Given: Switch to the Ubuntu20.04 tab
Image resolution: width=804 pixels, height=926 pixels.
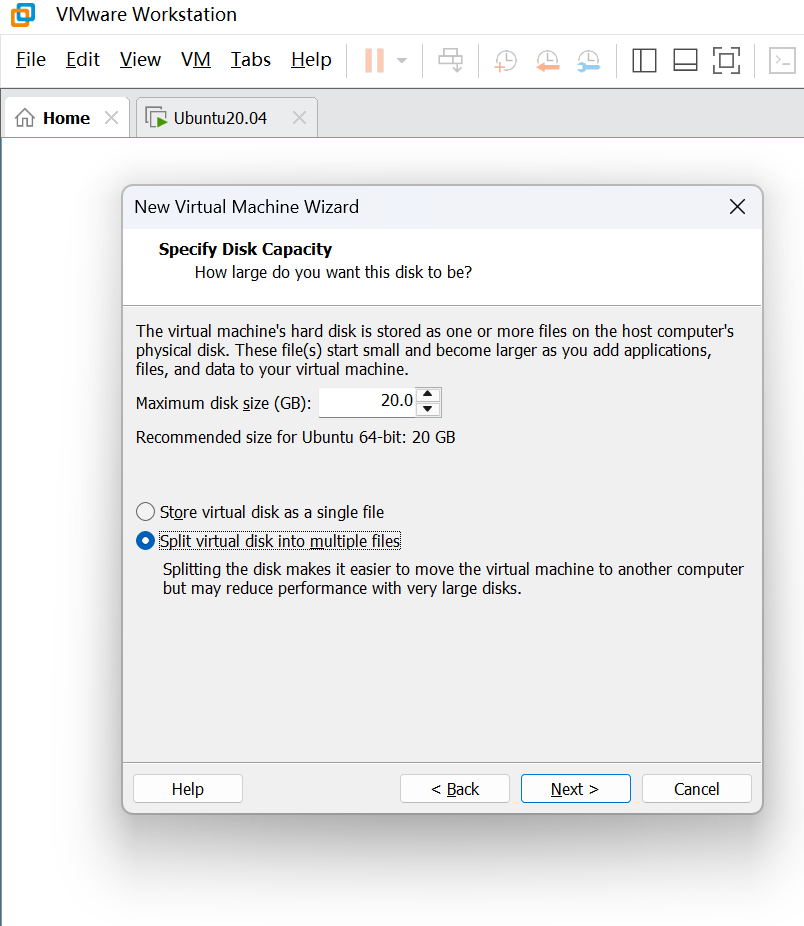Looking at the screenshot, I should (x=220, y=118).
